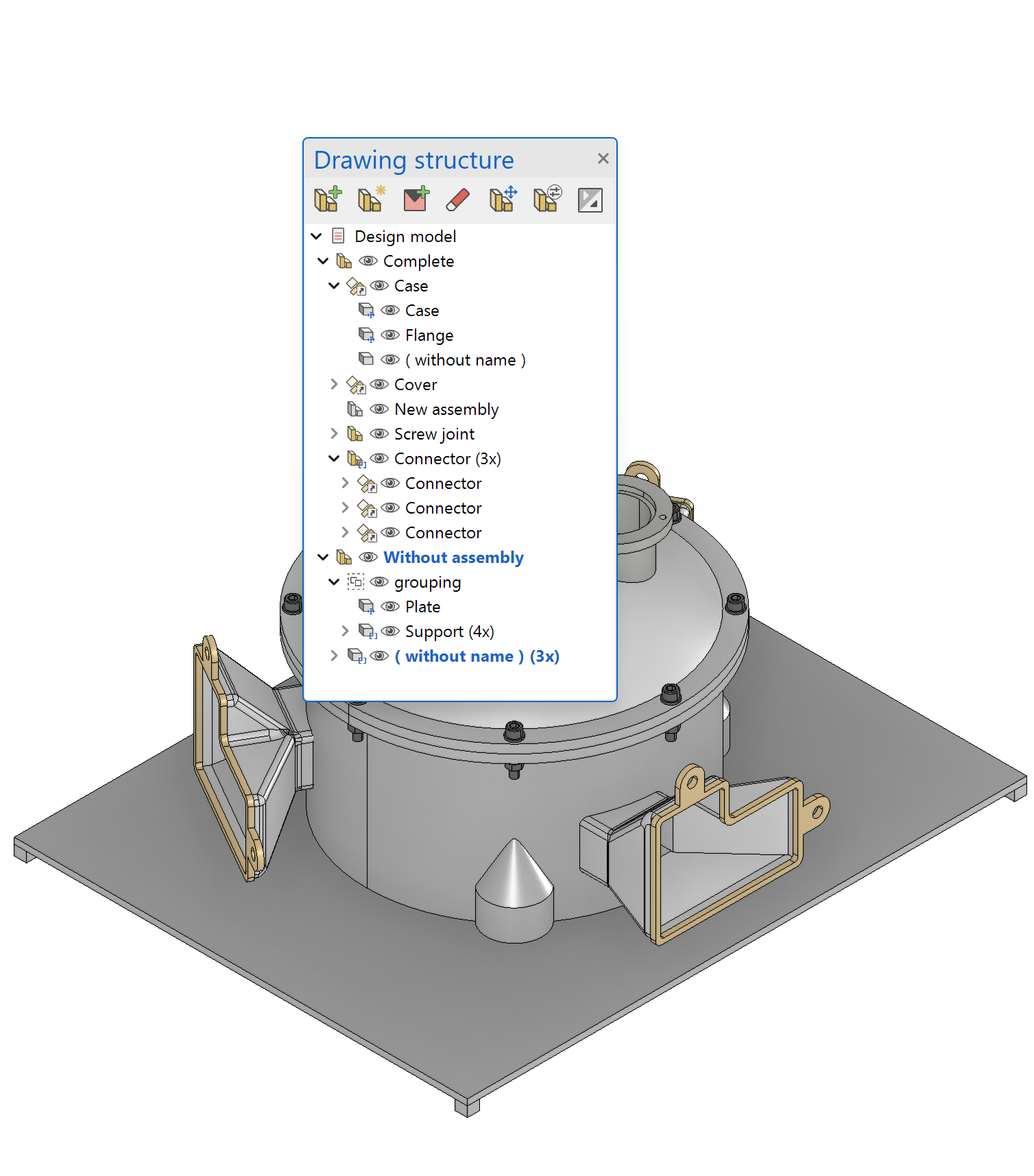Viewport: 1034px width, 1176px height.
Task: Click the new assembly icon with star
Action: (x=372, y=200)
